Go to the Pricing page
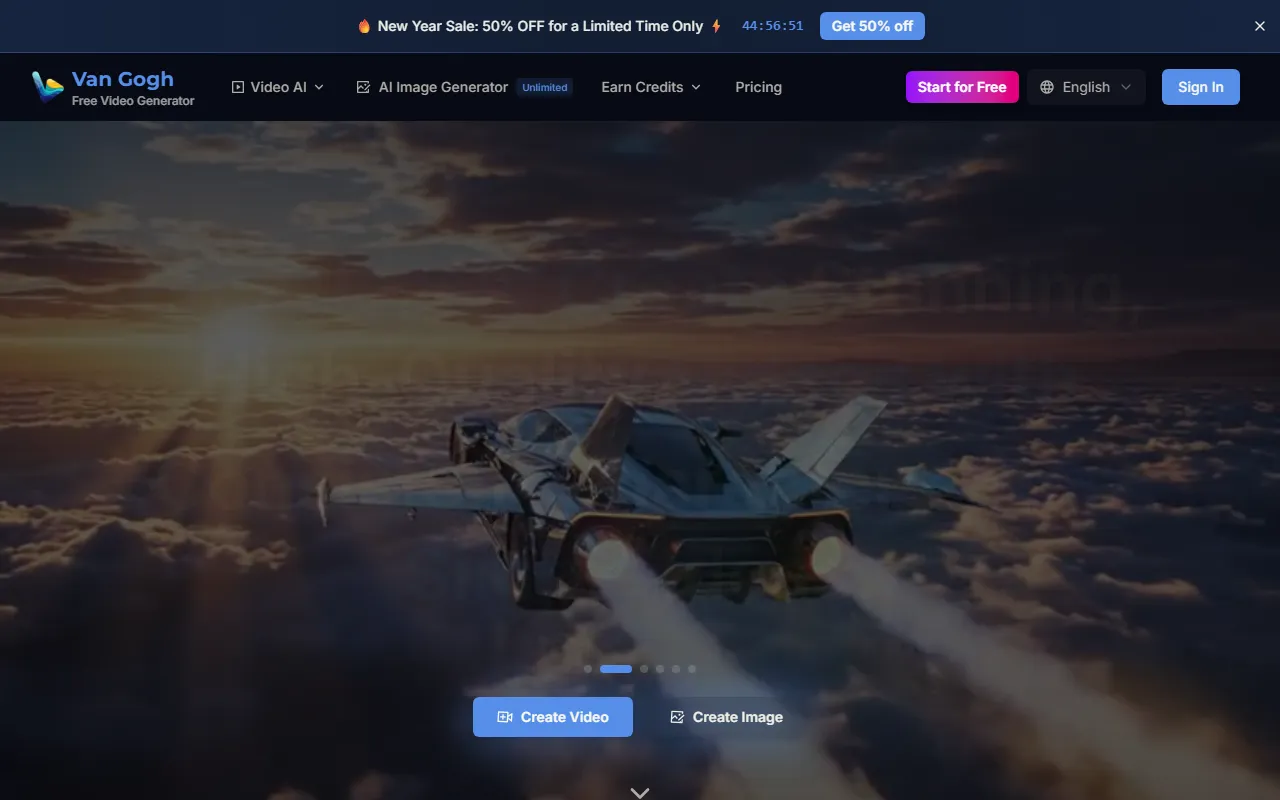The image size is (1280, 800). pyautogui.click(x=758, y=87)
